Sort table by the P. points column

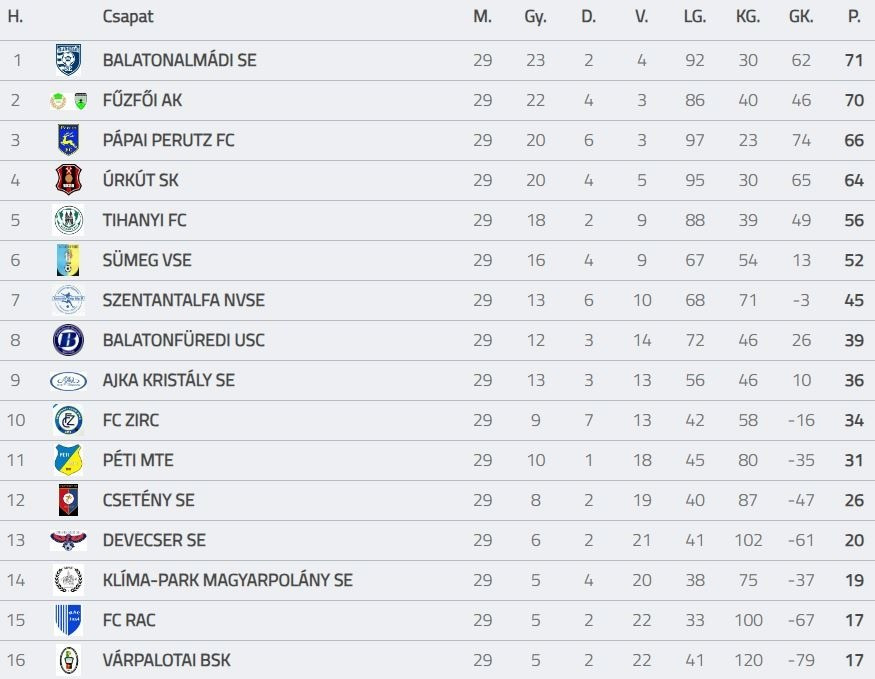click(853, 17)
